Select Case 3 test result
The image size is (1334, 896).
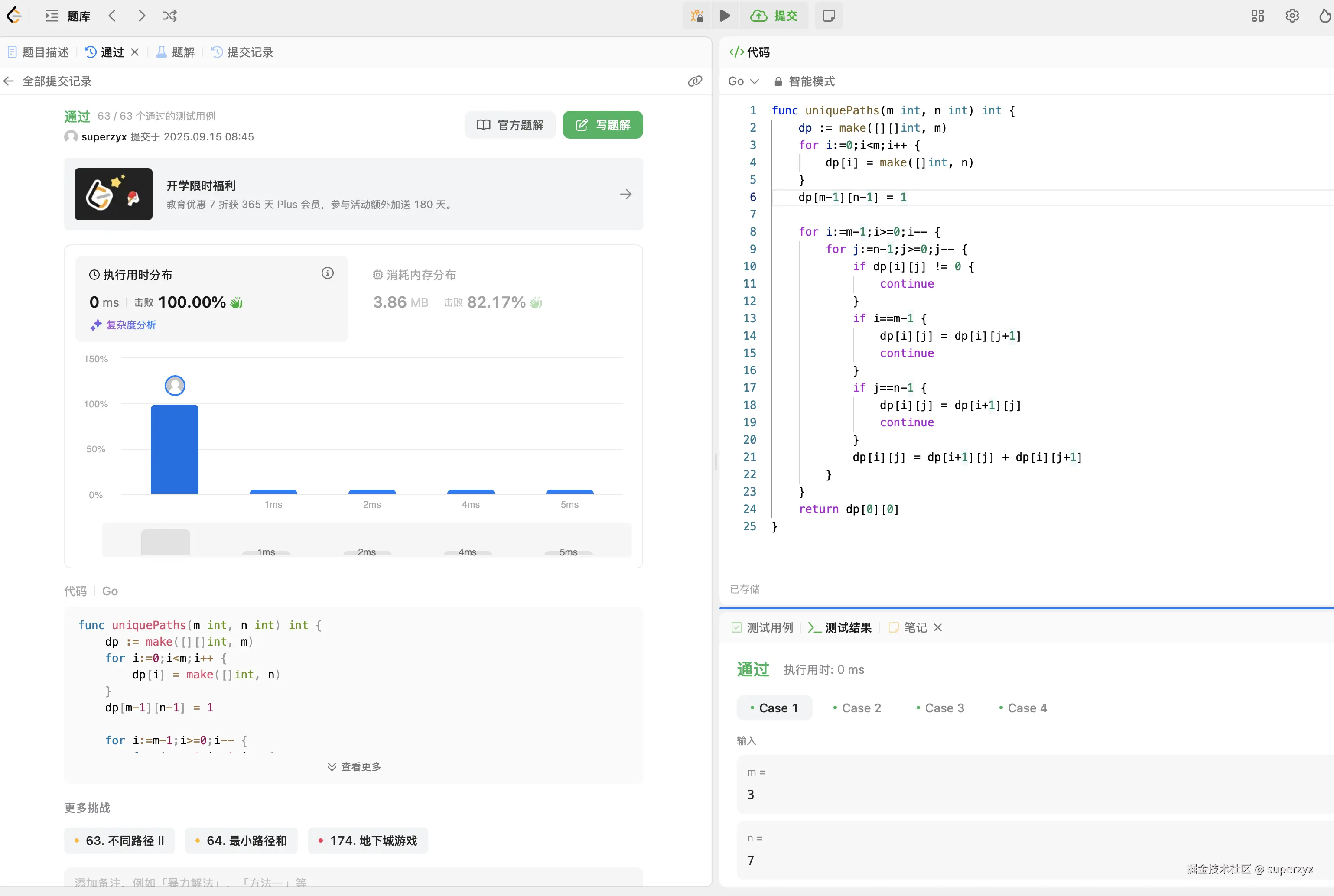[x=940, y=708]
